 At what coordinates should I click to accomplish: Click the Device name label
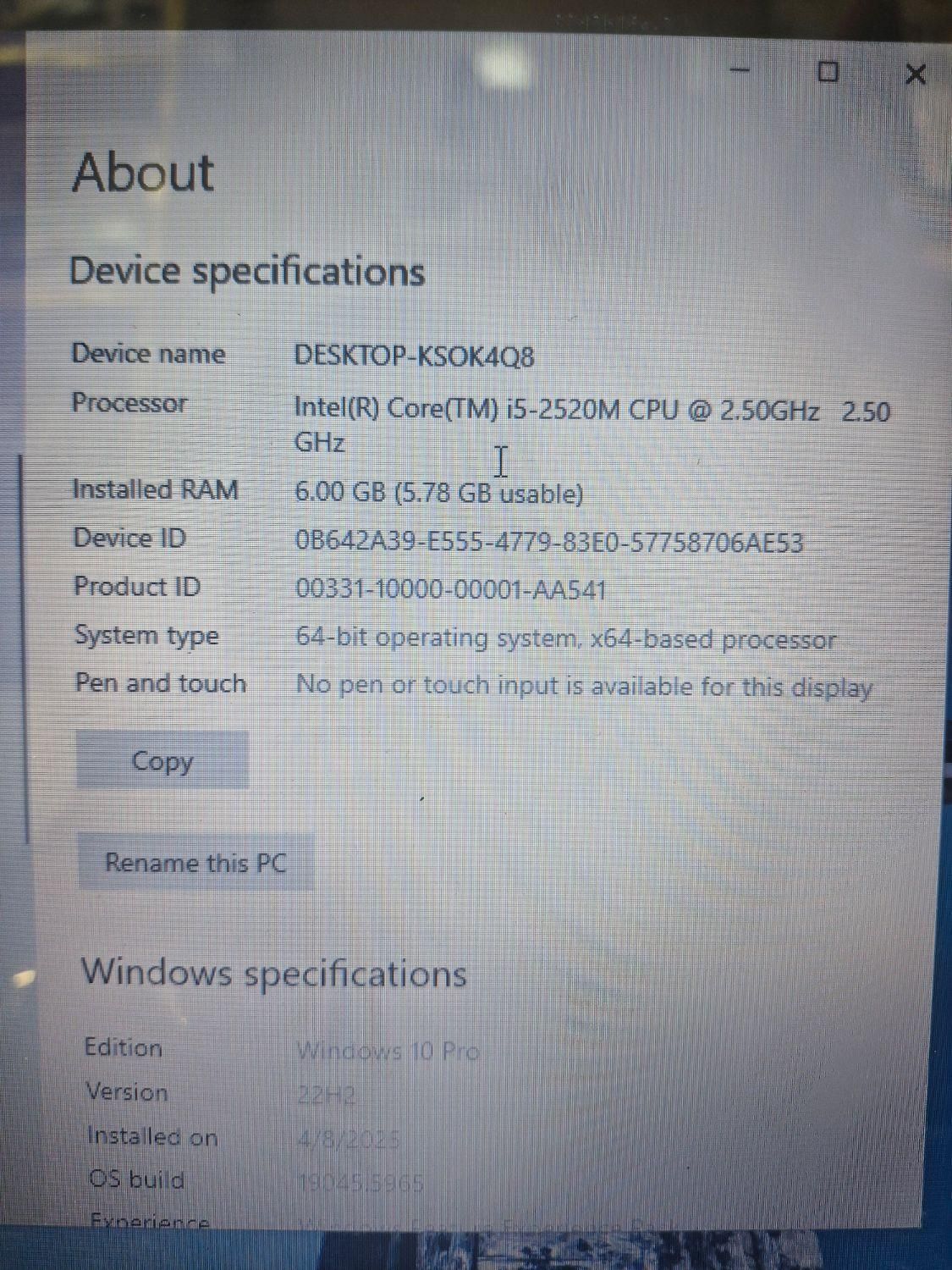(x=148, y=353)
